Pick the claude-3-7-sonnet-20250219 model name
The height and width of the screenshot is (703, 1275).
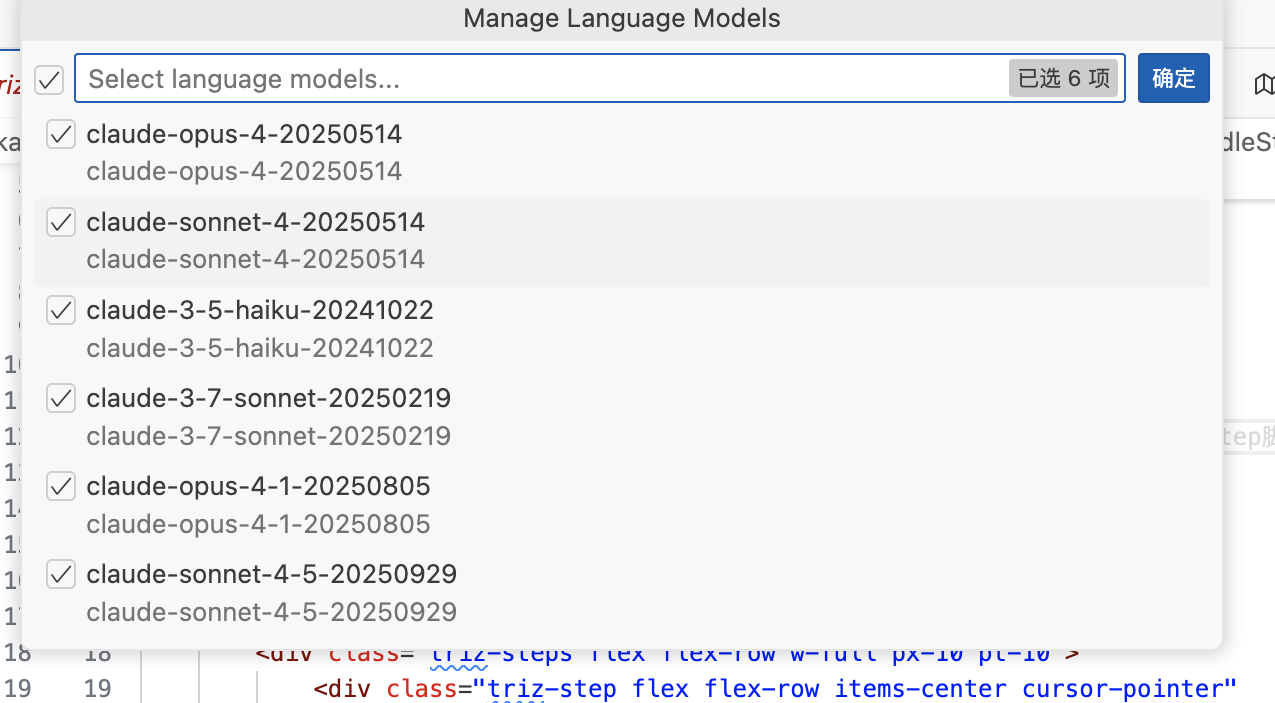pos(268,398)
